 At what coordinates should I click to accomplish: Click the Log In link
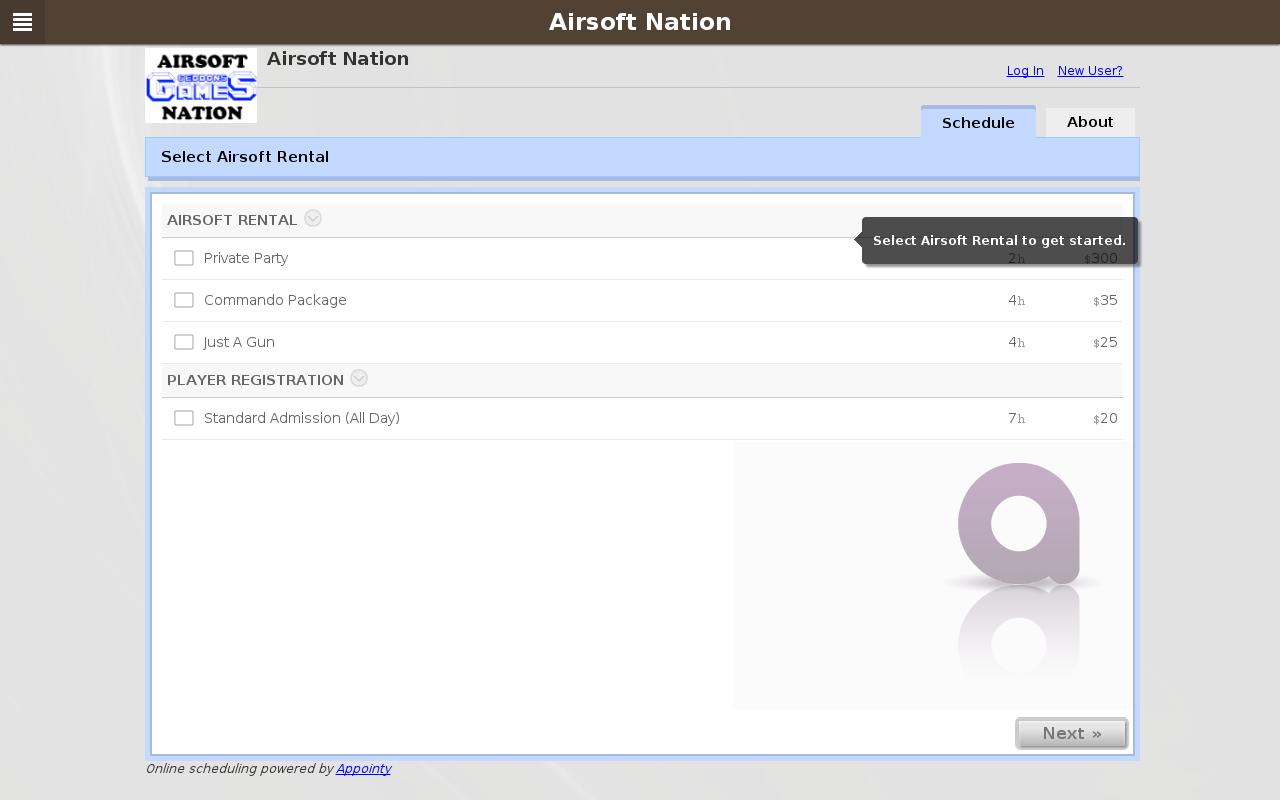(x=1025, y=71)
